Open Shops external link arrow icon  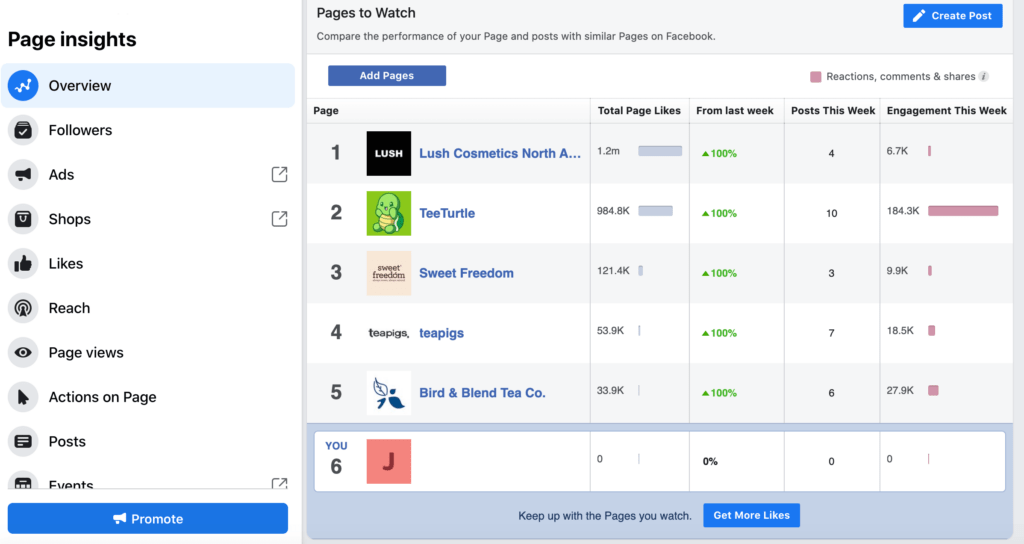(280, 219)
